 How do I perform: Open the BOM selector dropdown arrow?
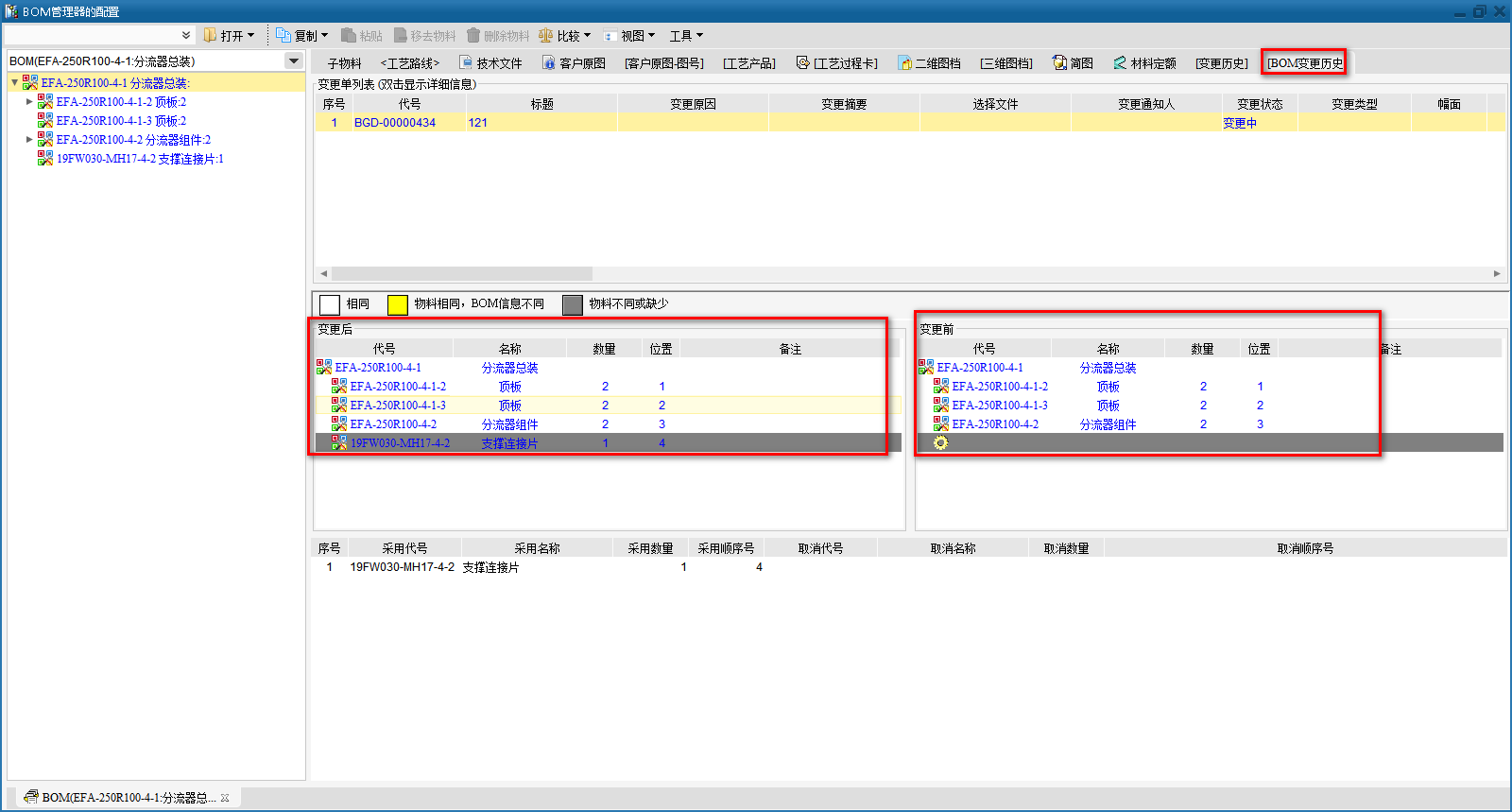[294, 60]
